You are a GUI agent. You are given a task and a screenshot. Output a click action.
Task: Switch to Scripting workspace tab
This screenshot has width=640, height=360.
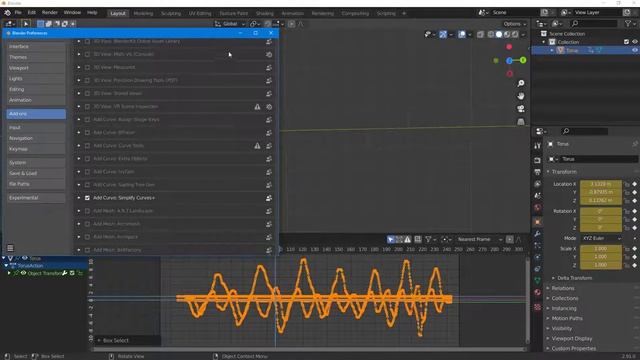point(386,13)
